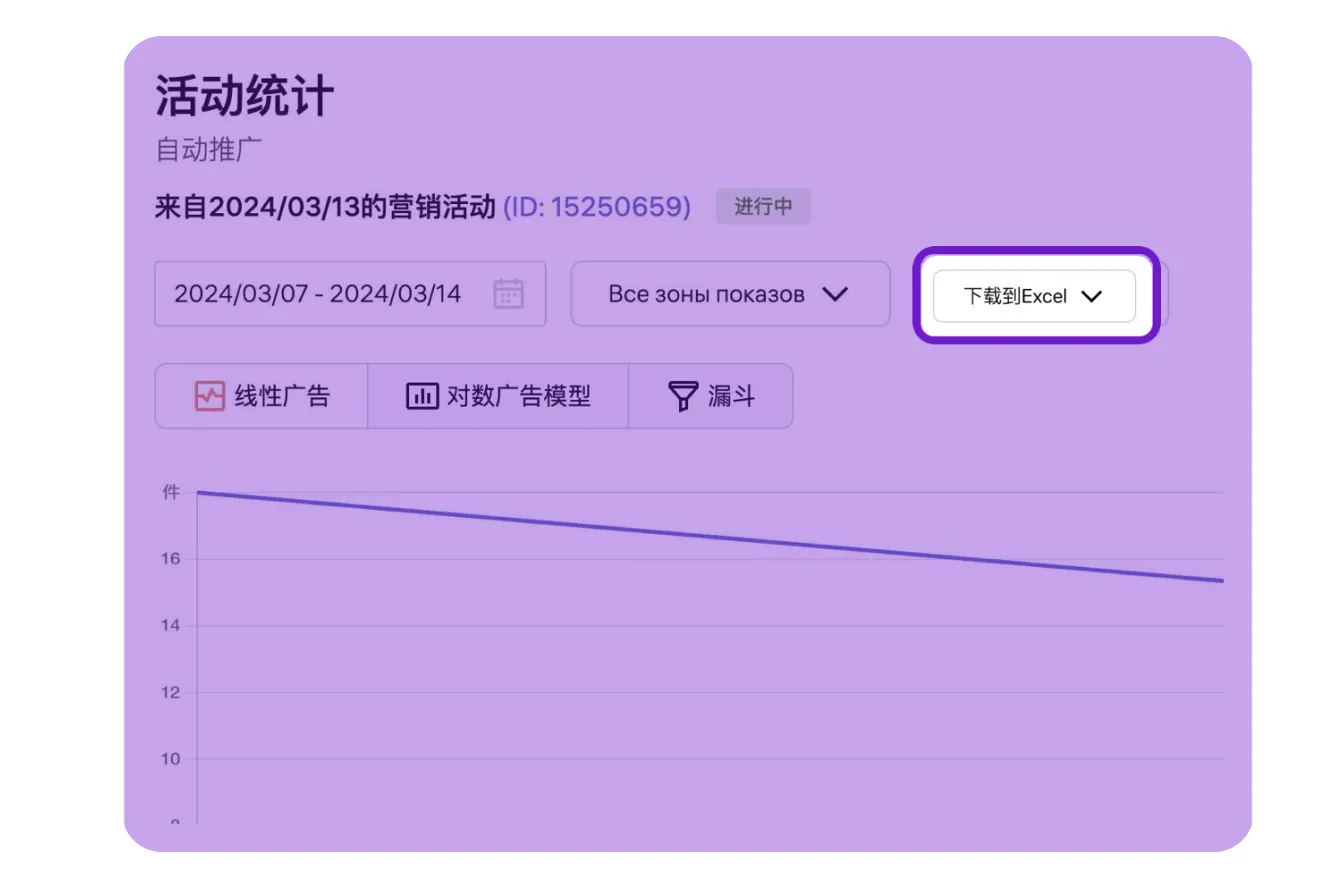Expand the Все зоны показов dropdown

[x=730, y=294]
